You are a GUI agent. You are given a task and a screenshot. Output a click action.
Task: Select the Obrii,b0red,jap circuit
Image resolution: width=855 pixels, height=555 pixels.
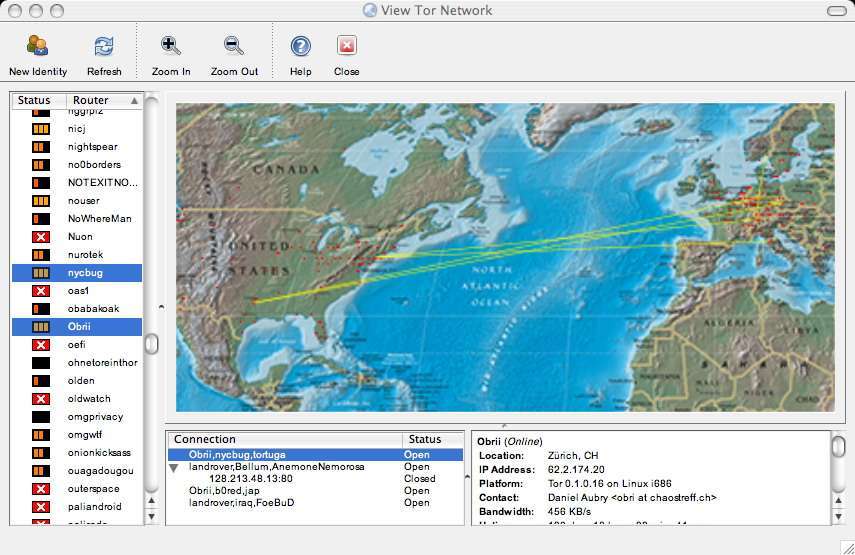tap(315, 491)
